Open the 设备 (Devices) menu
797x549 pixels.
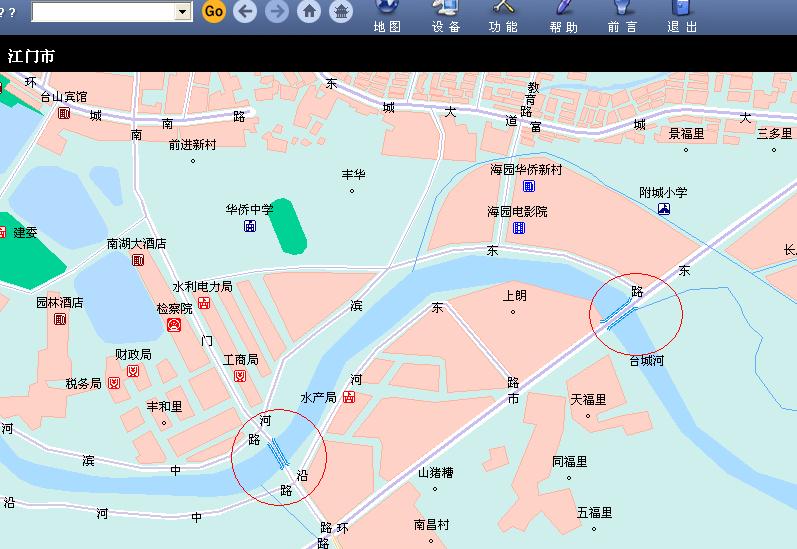pyautogui.click(x=446, y=16)
